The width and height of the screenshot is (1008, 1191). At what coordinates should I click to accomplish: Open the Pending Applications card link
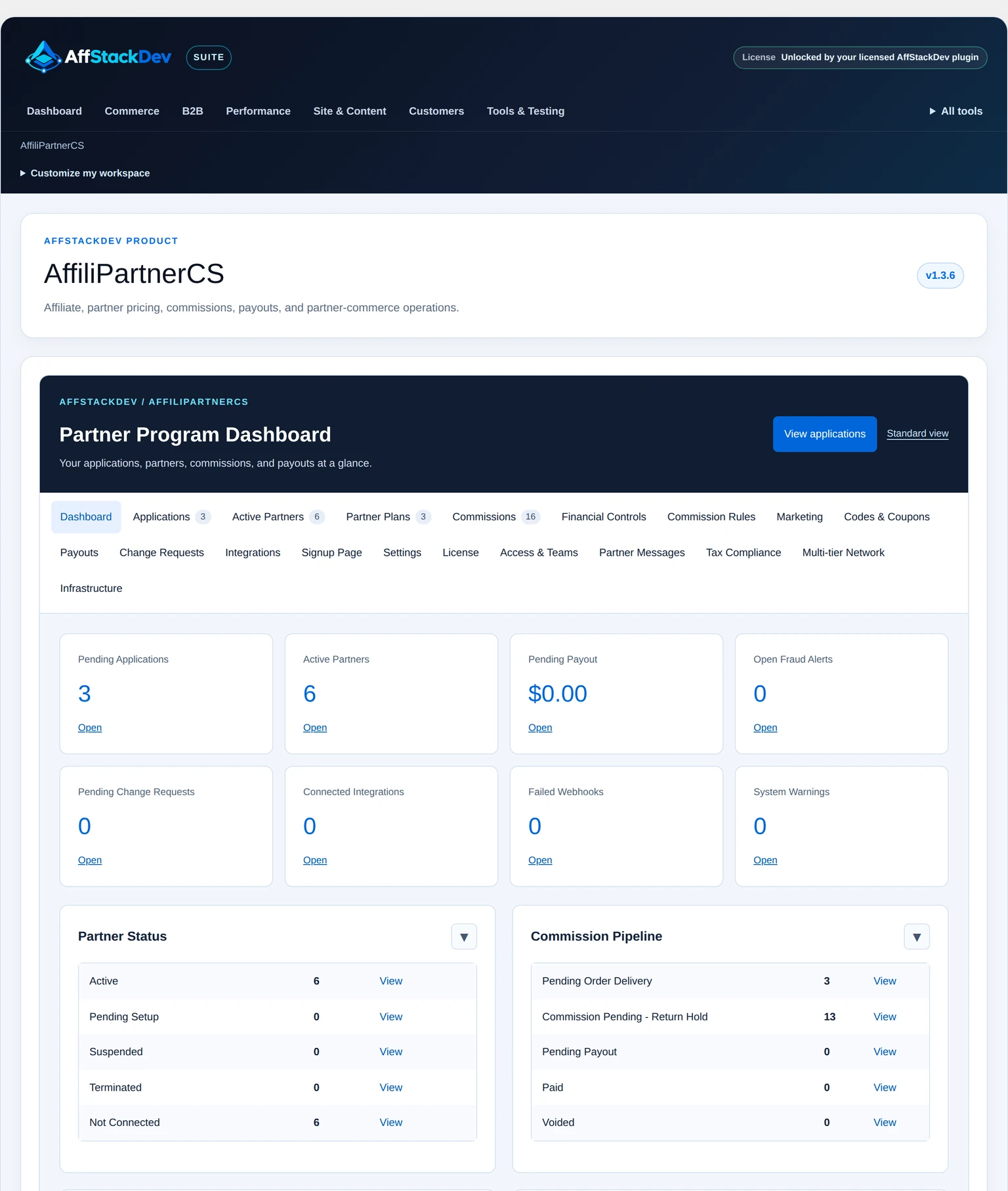[90, 728]
